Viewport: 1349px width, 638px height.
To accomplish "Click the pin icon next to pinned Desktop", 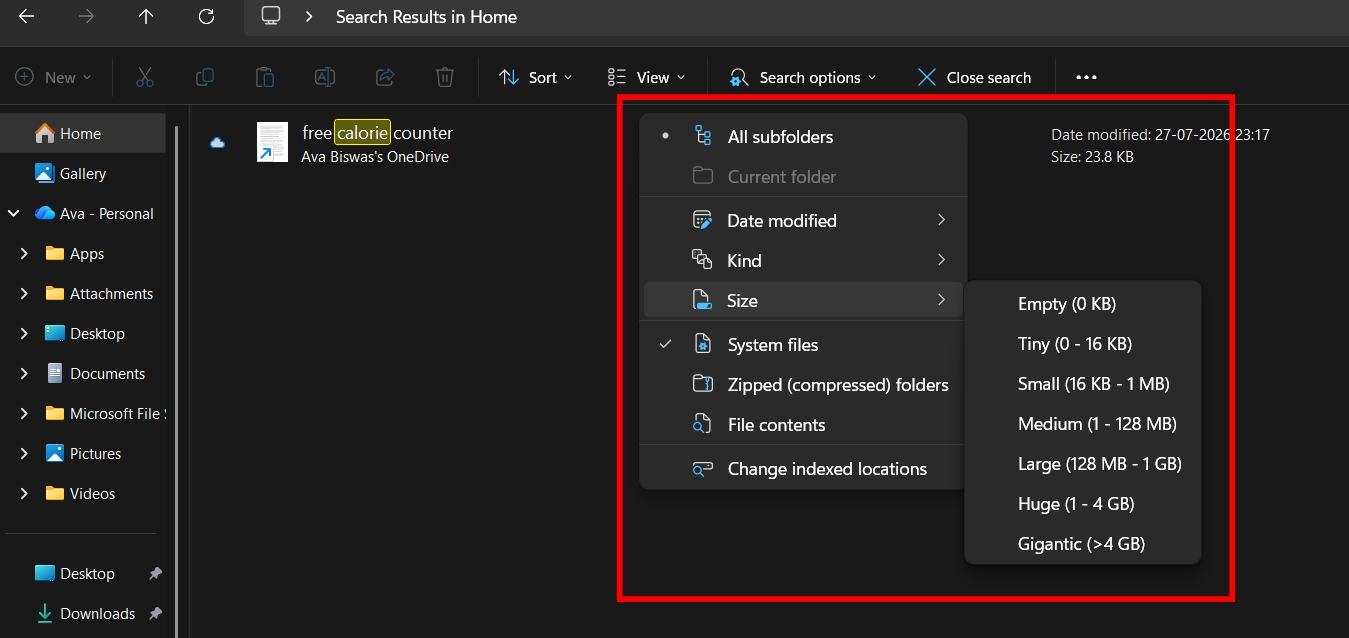I will click(155, 573).
